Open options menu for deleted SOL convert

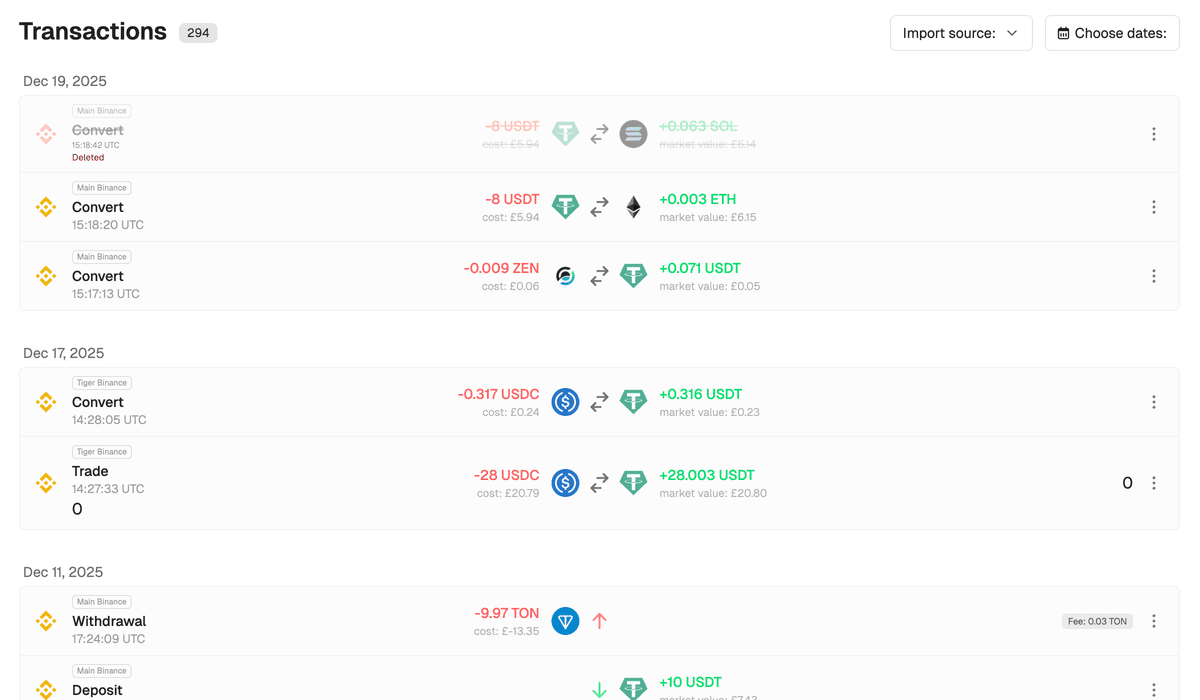[1153, 134]
